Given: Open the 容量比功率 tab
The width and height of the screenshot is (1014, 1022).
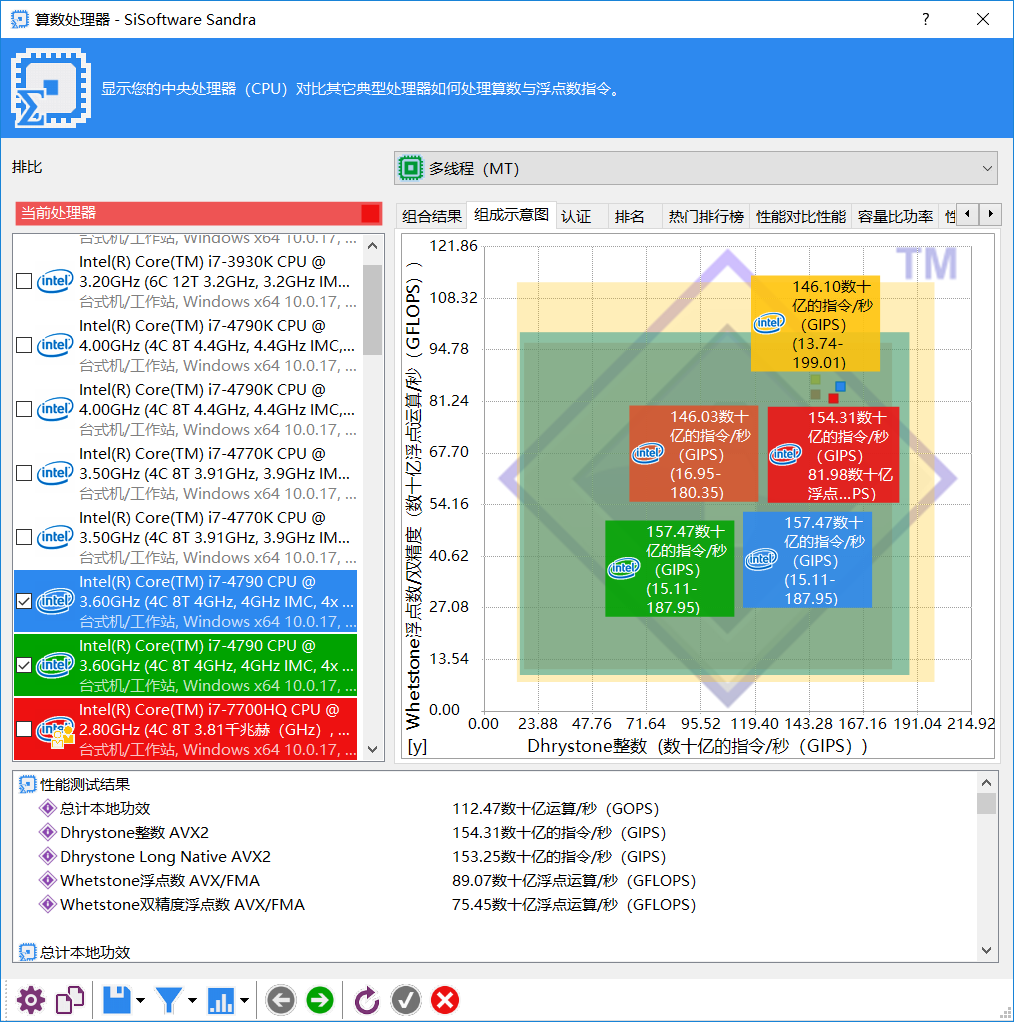Looking at the screenshot, I should pos(895,216).
